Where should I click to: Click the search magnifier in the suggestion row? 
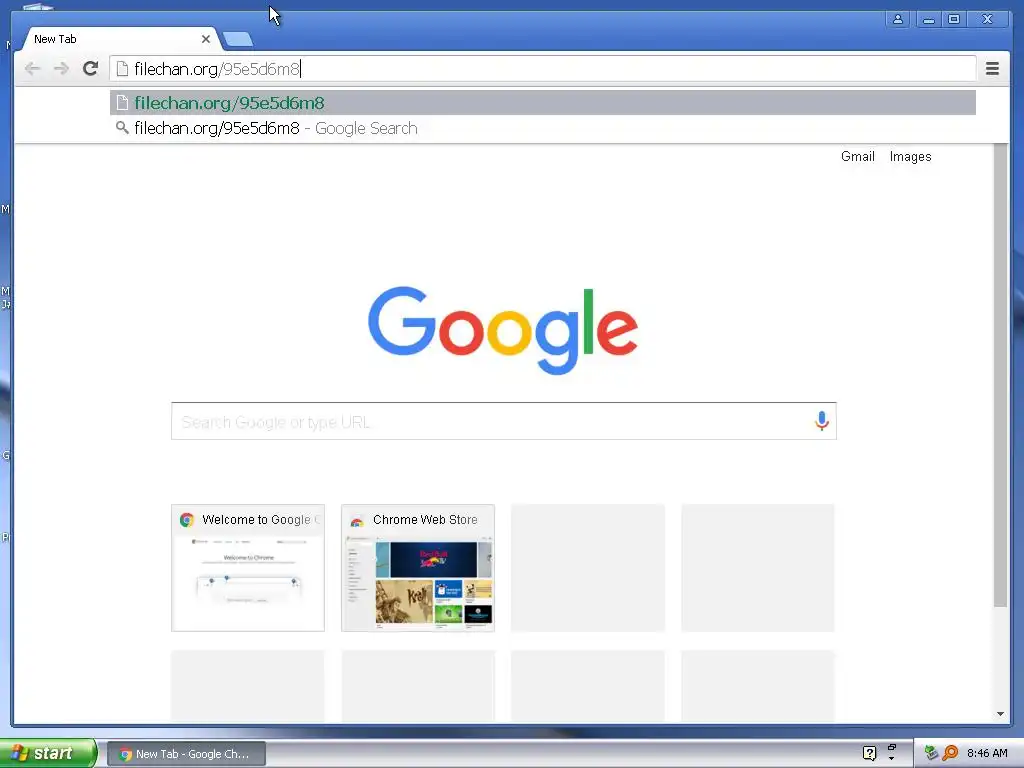pos(122,128)
